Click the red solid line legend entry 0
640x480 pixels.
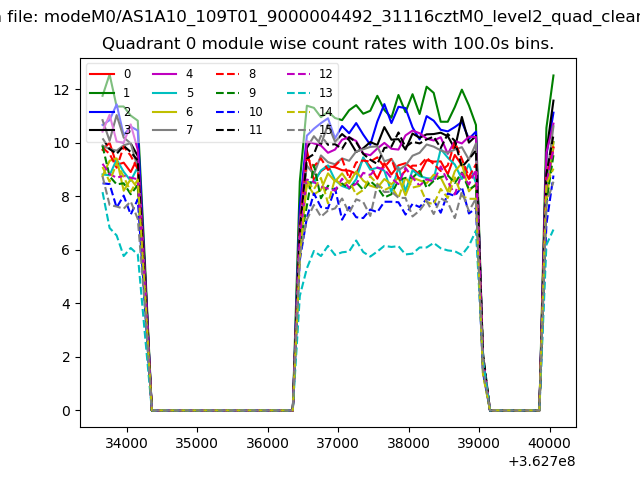[110, 74]
